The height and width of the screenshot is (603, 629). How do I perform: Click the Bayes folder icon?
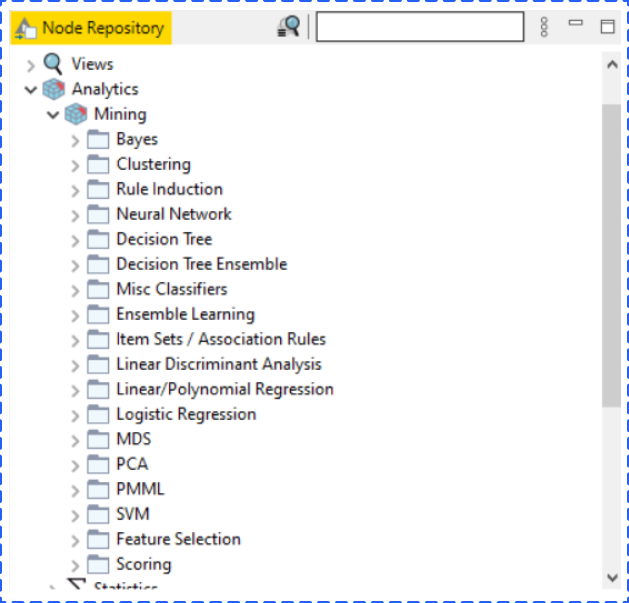[98, 139]
